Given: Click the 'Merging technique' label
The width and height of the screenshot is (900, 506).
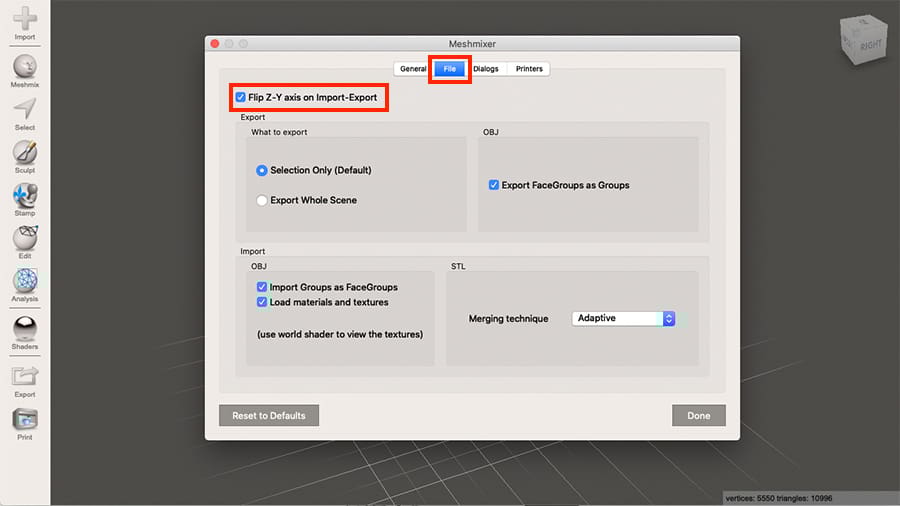Looking at the screenshot, I should [x=508, y=318].
